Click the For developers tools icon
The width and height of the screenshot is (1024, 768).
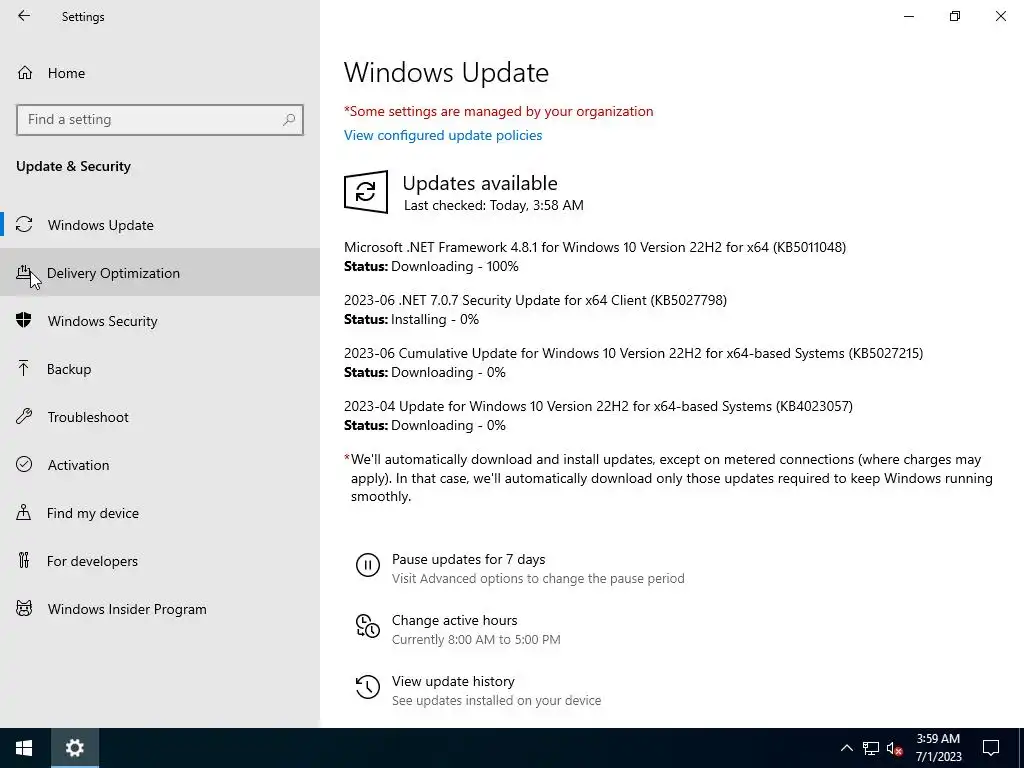24,560
